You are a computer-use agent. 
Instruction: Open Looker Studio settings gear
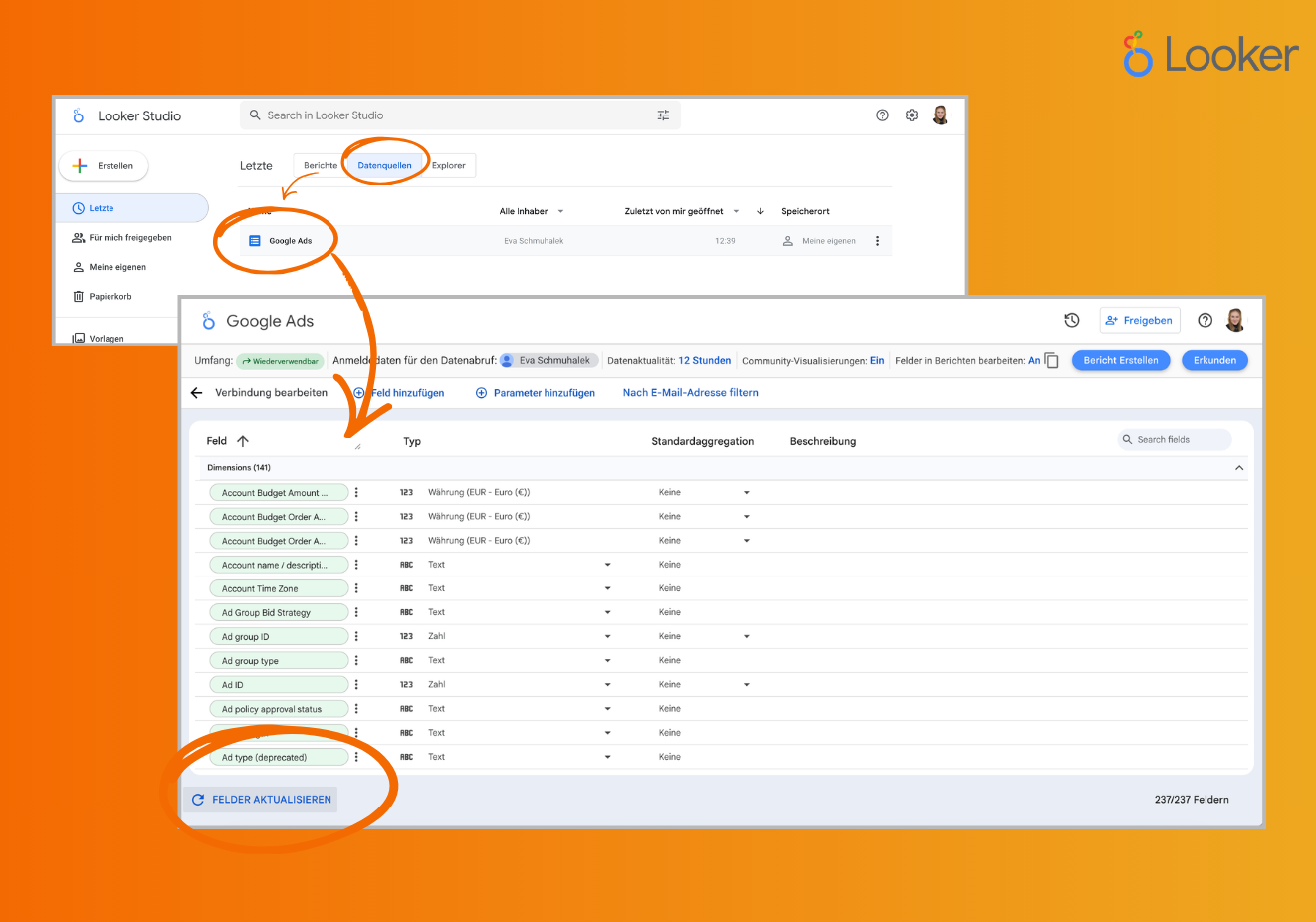(912, 115)
